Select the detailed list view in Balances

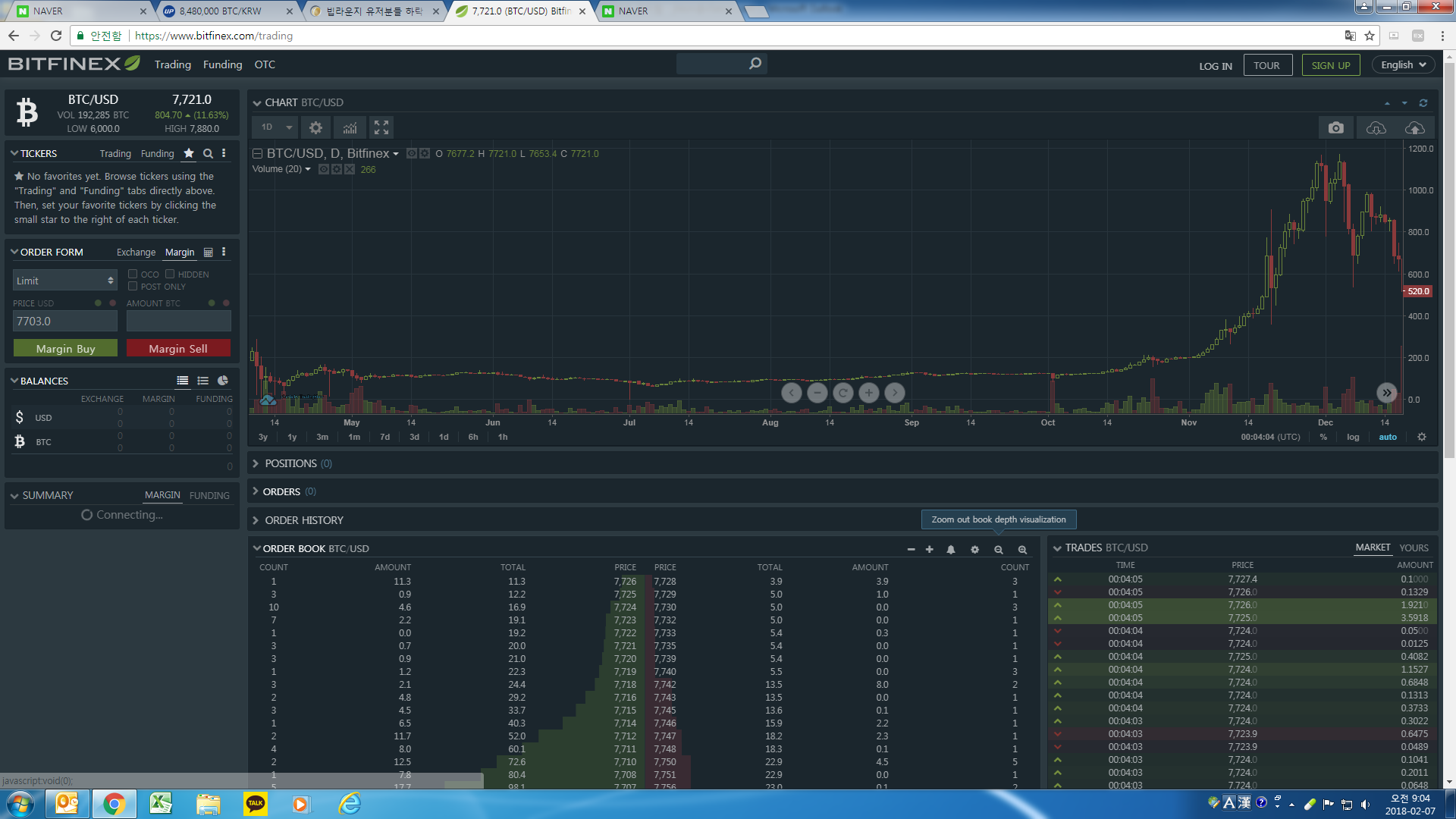click(183, 381)
